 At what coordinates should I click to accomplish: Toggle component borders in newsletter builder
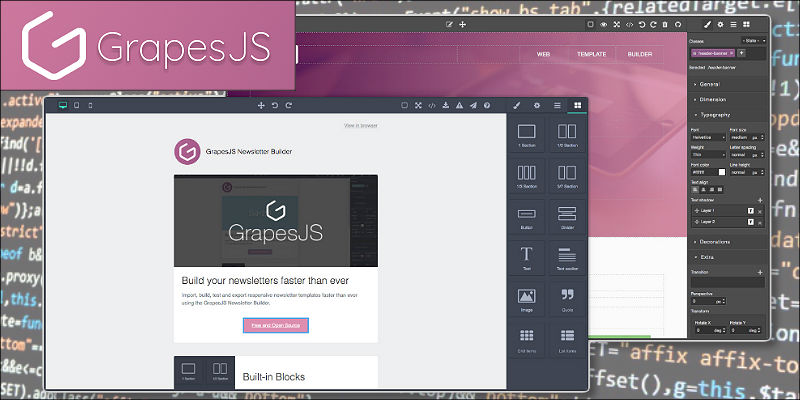[405, 105]
